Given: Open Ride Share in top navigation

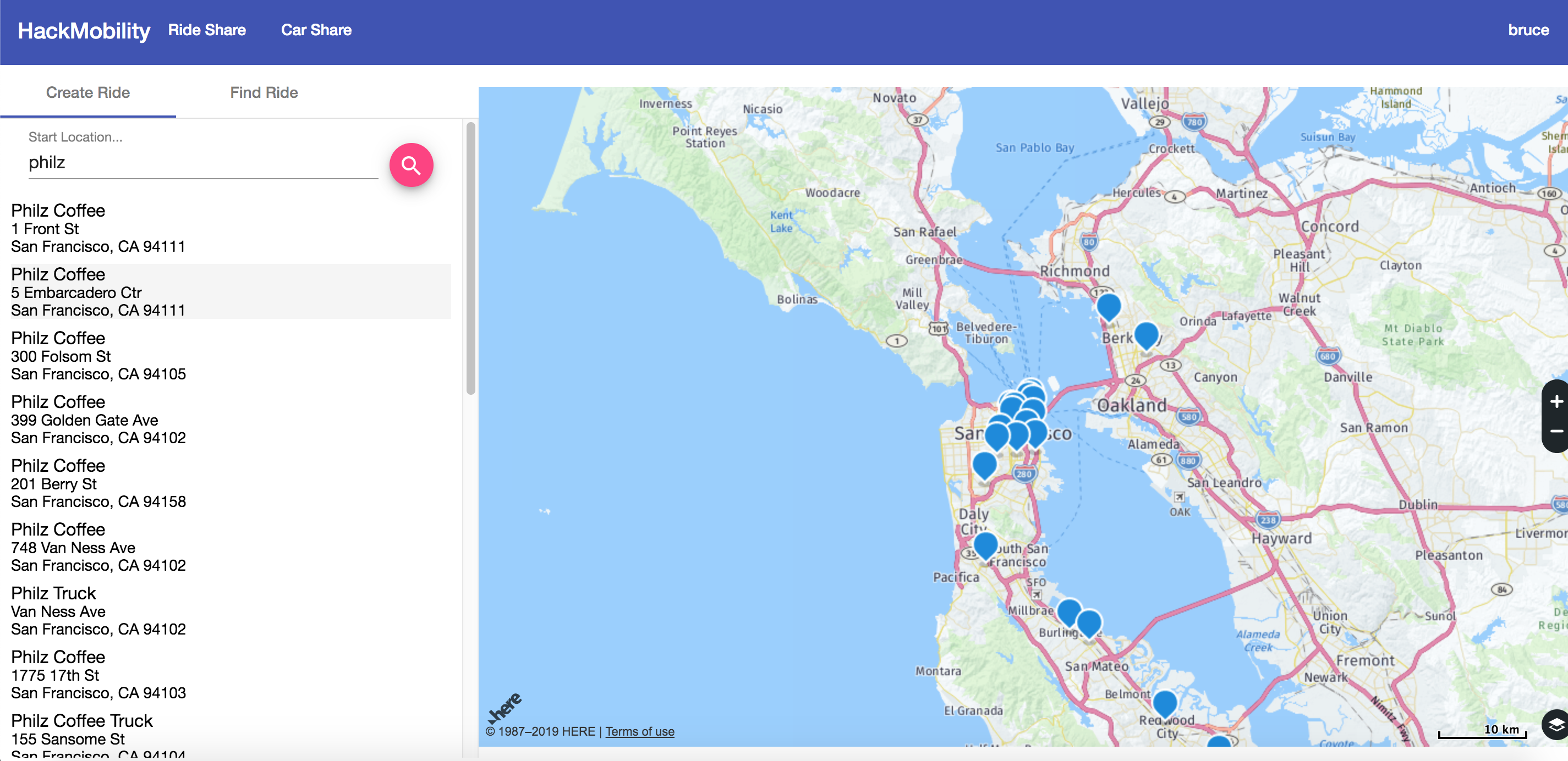Looking at the screenshot, I should [207, 30].
